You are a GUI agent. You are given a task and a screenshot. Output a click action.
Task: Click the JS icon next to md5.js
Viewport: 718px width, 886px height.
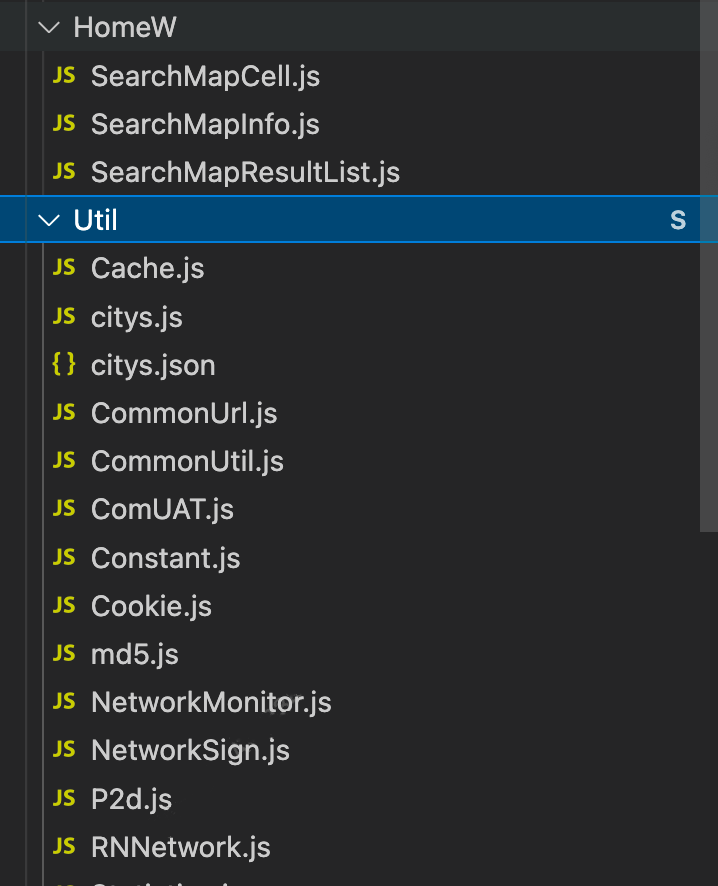(x=64, y=653)
